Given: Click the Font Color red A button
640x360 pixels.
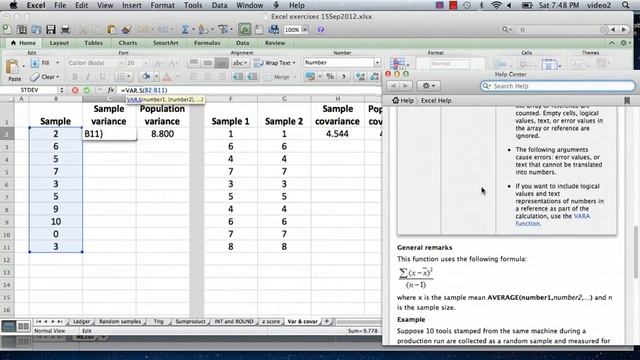Looking at the screenshot, I should [x=167, y=77].
